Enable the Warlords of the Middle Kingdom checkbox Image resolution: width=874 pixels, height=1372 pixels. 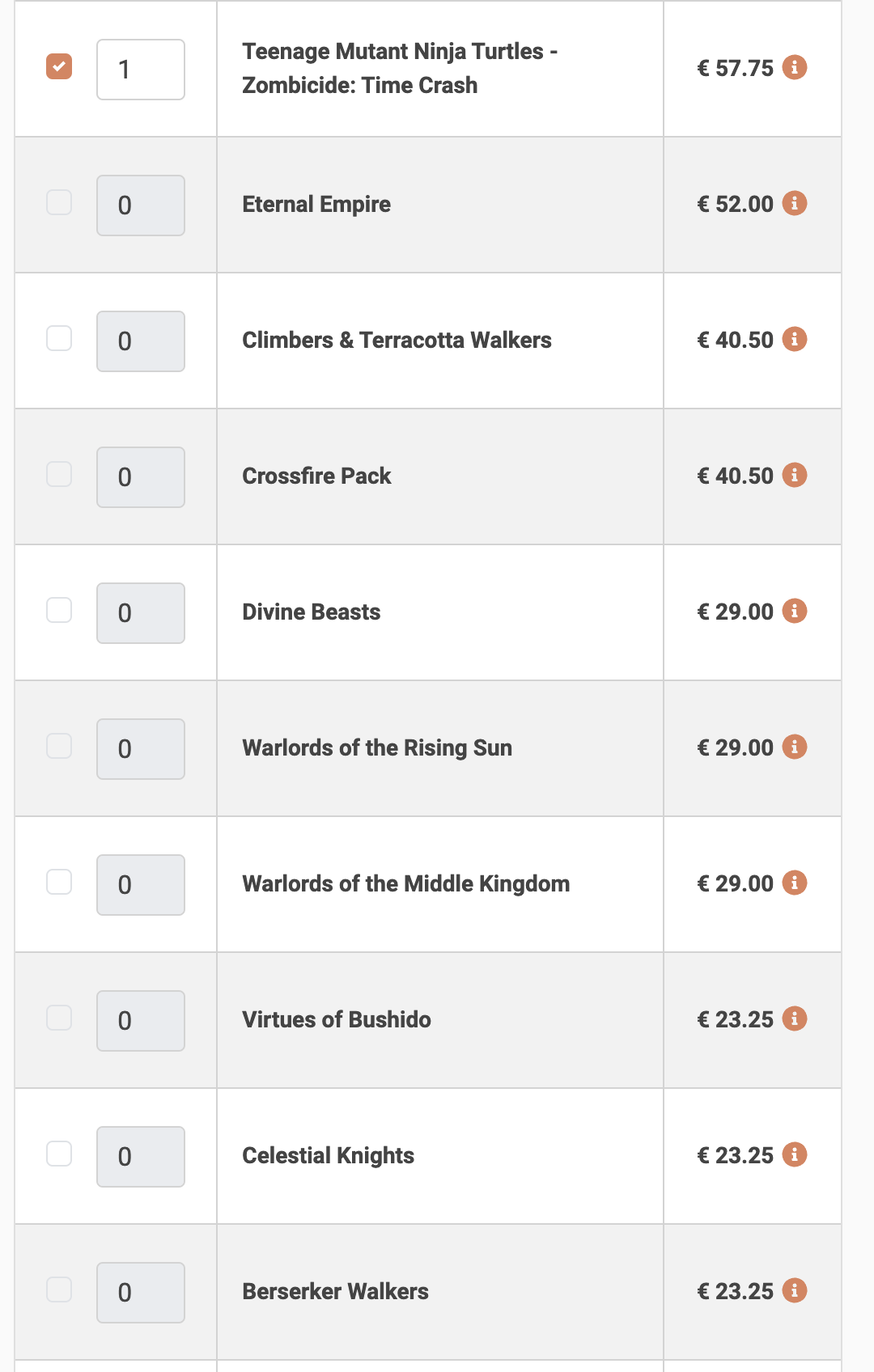click(59, 882)
